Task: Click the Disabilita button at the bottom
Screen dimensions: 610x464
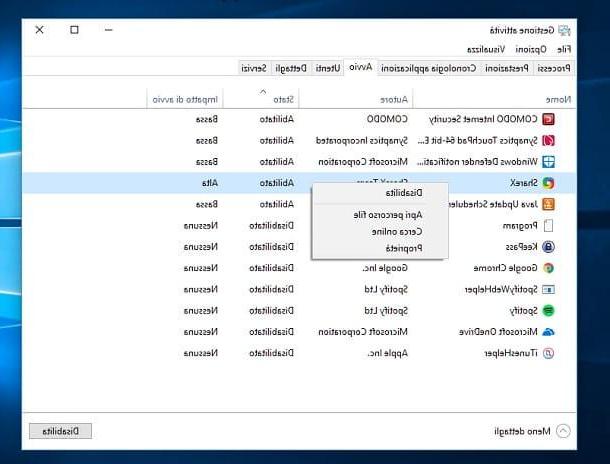Action: (60, 431)
